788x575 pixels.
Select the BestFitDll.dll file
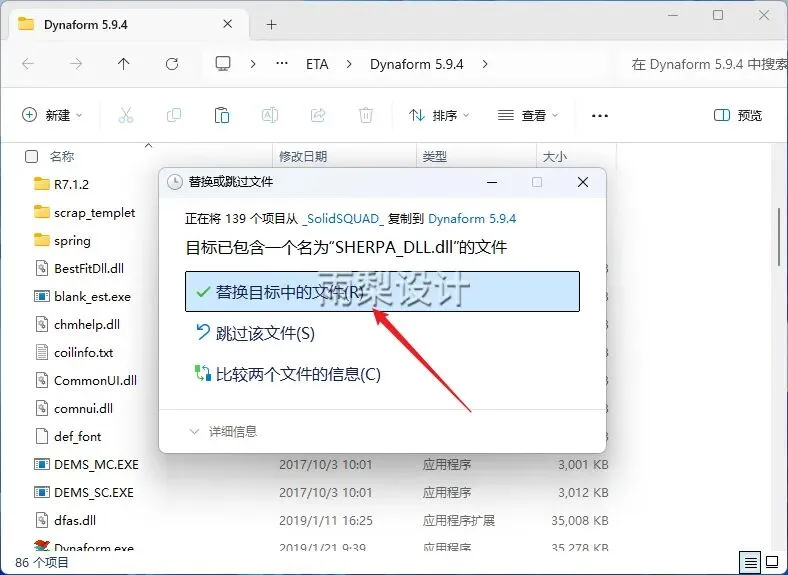click(89, 268)
